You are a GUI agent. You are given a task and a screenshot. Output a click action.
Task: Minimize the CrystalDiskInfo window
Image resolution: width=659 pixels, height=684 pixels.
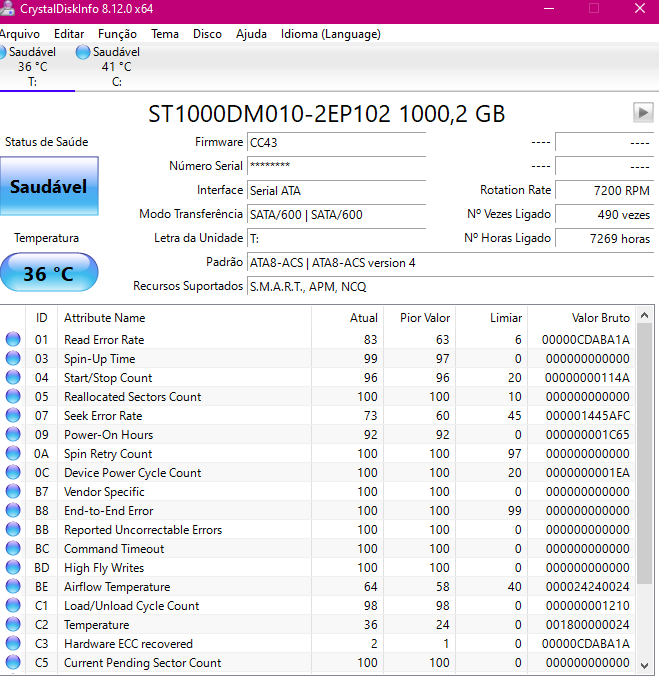(x=549, y=8)
